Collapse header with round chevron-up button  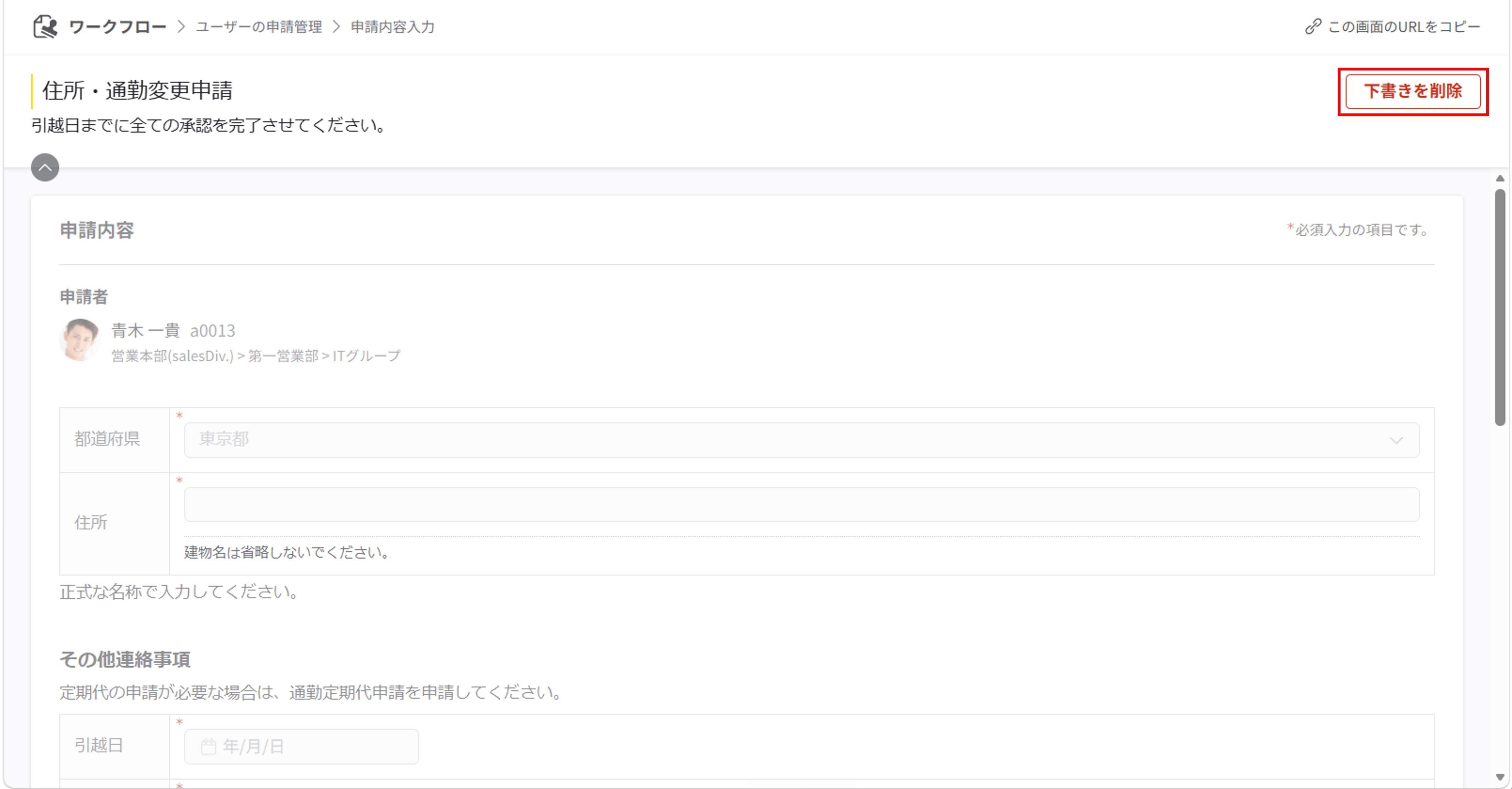[45, 168]
